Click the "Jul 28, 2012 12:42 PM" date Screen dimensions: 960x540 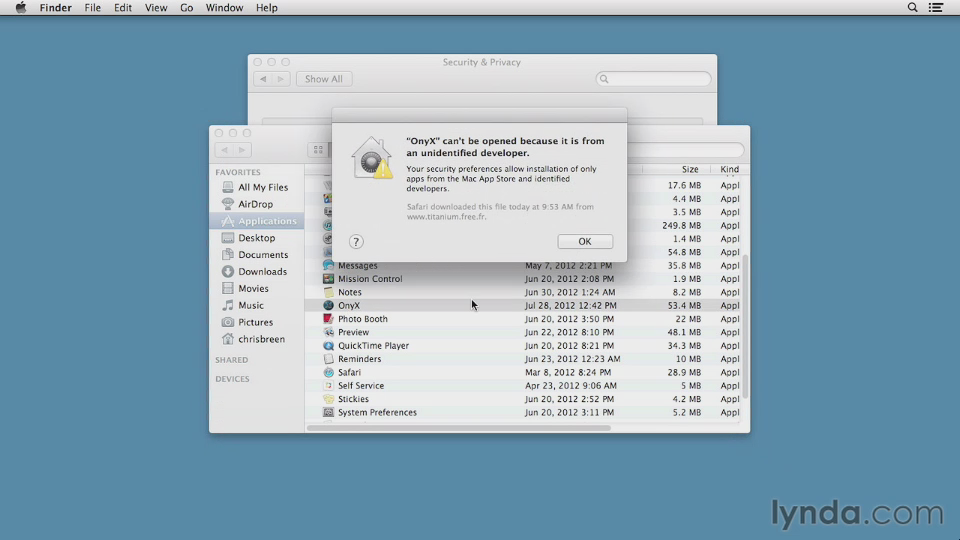571,305
